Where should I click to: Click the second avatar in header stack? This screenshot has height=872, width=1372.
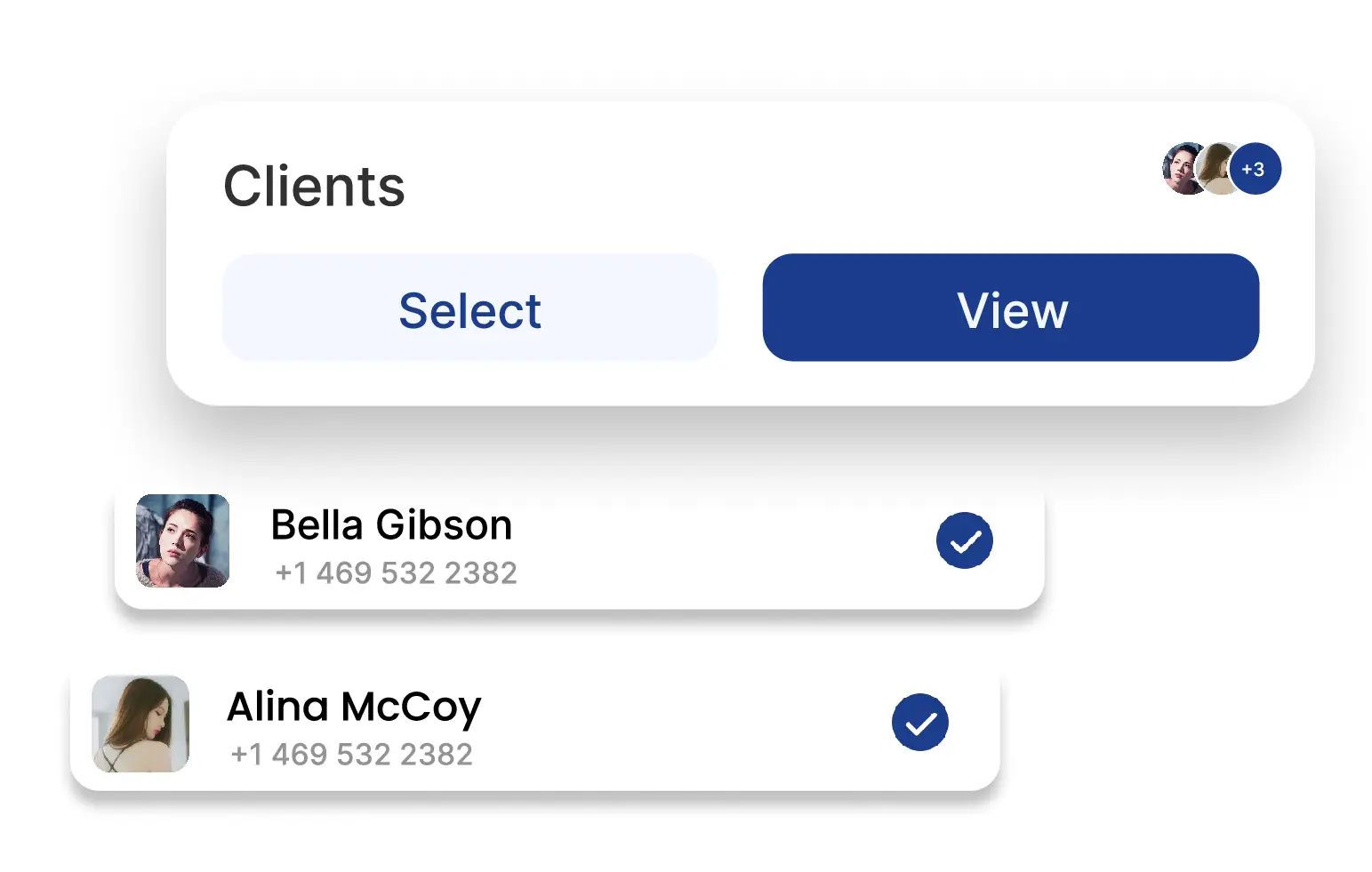(1216, 167)
